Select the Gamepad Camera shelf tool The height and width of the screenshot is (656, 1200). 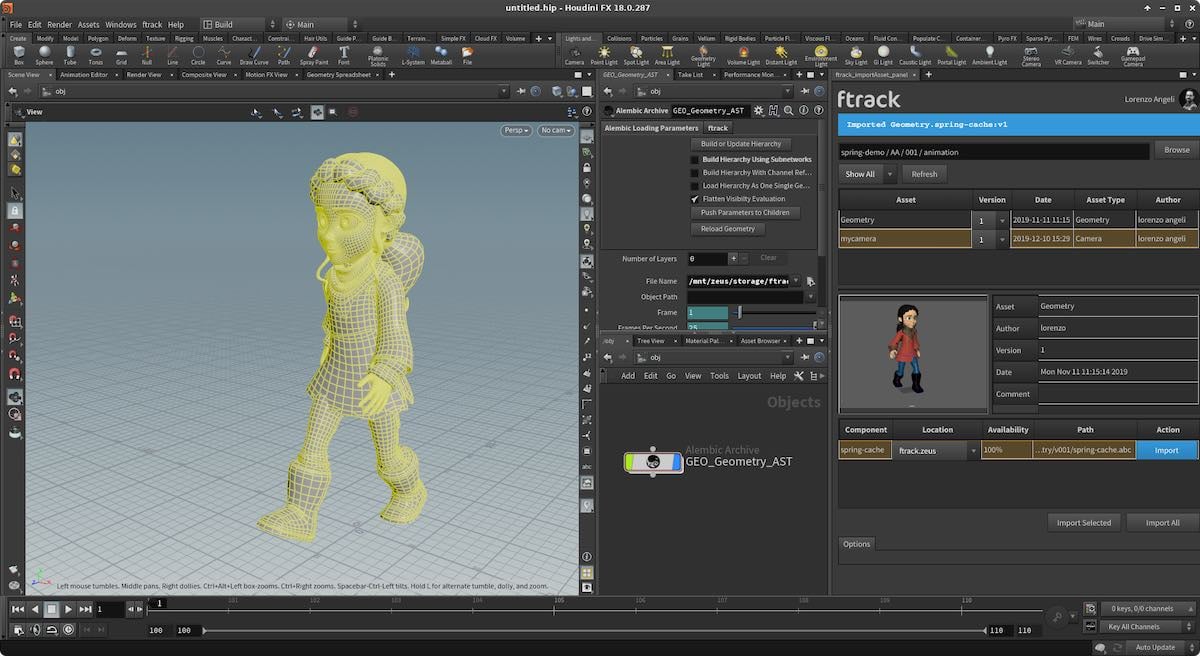(x=1132, y=56)
